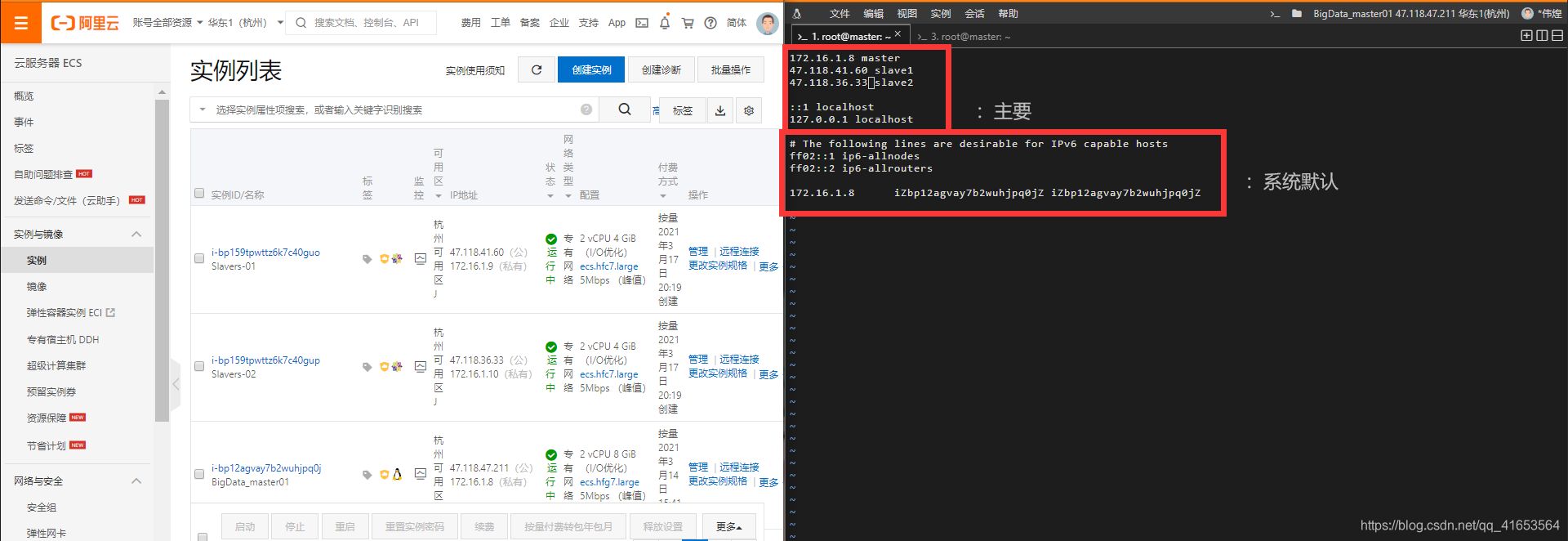This screenshot has width=1568, height=541.
Task: Switch to tab 3. root@master
Action: click(x=964, y=37)
